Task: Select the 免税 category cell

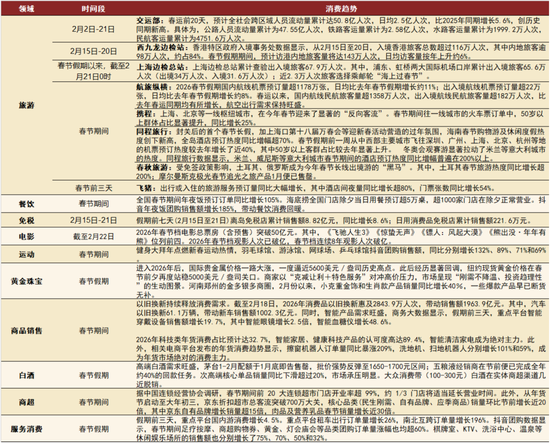Action: (x=26, y=220)
